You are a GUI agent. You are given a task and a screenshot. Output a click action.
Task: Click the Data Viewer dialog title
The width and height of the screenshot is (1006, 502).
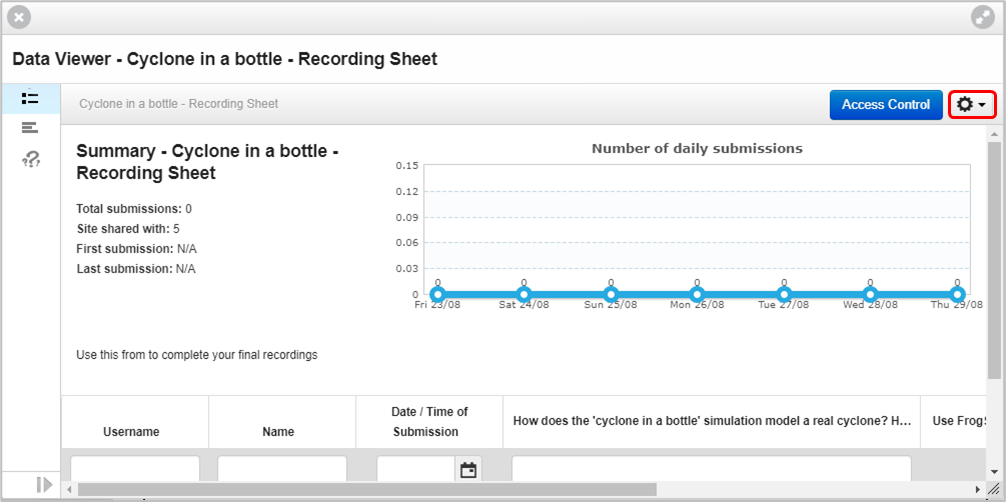225,59
